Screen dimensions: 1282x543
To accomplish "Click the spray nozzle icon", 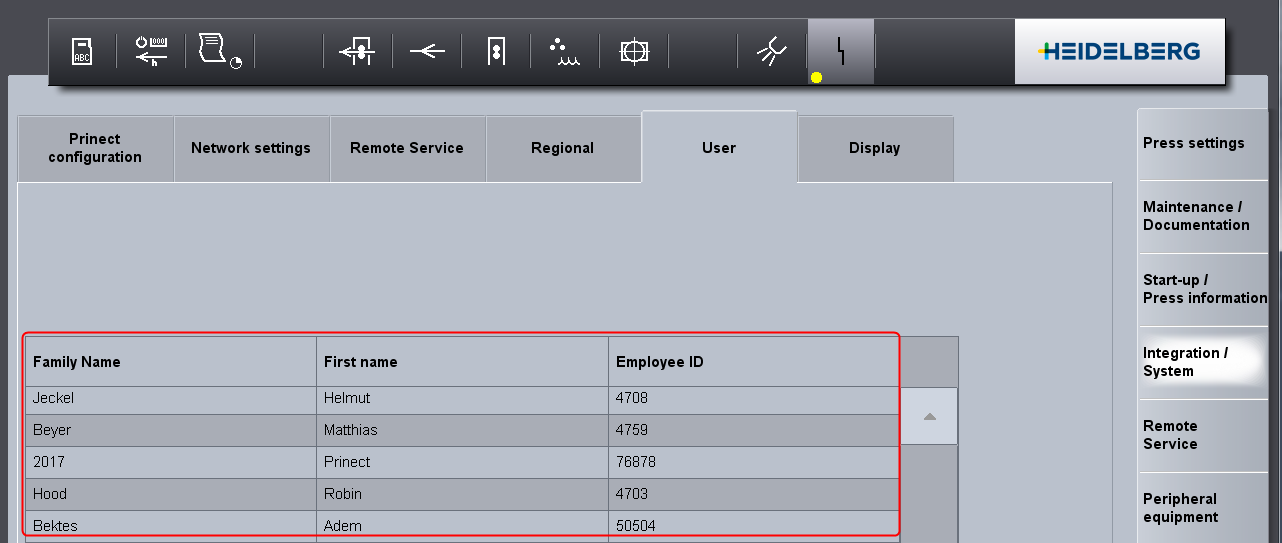I will tap(771, 51).
